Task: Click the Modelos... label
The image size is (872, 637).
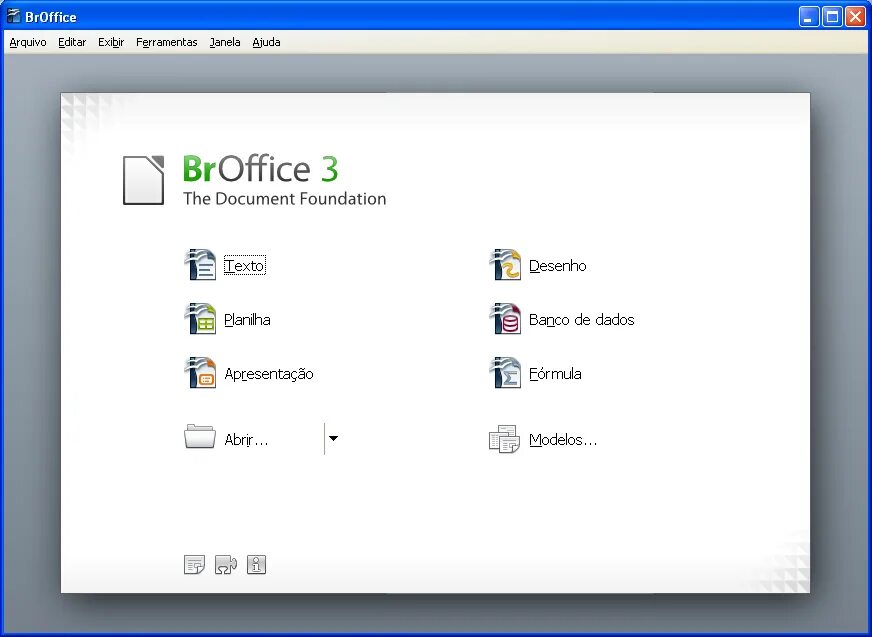Action: click(563, 440)
